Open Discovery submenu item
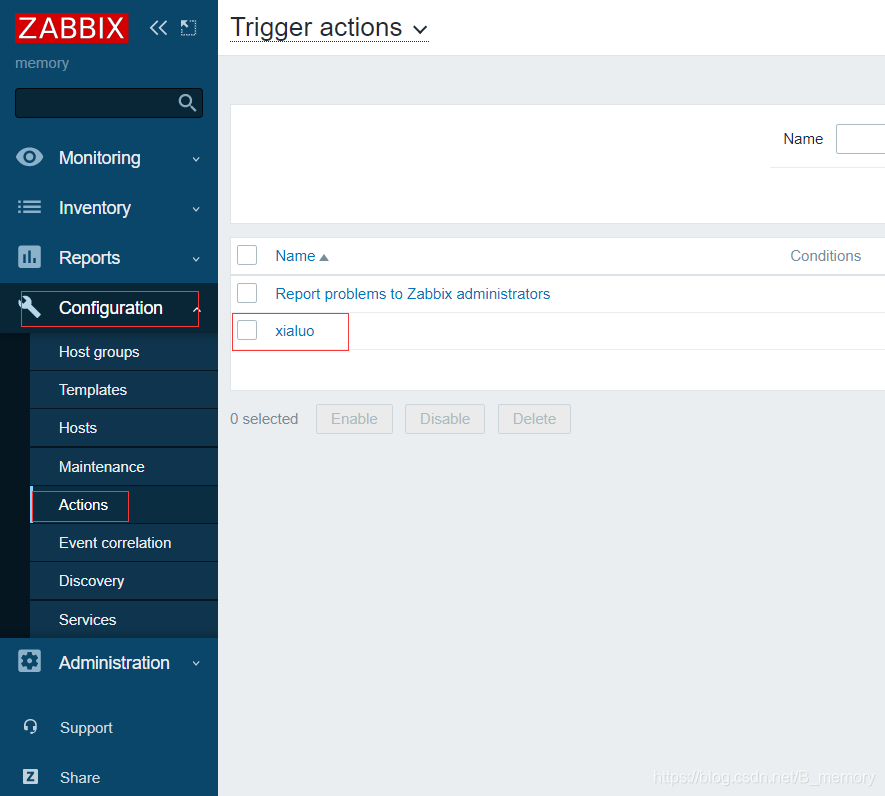Screen dimensions: 885x796 pyautogui.click(x=124, y=581)
